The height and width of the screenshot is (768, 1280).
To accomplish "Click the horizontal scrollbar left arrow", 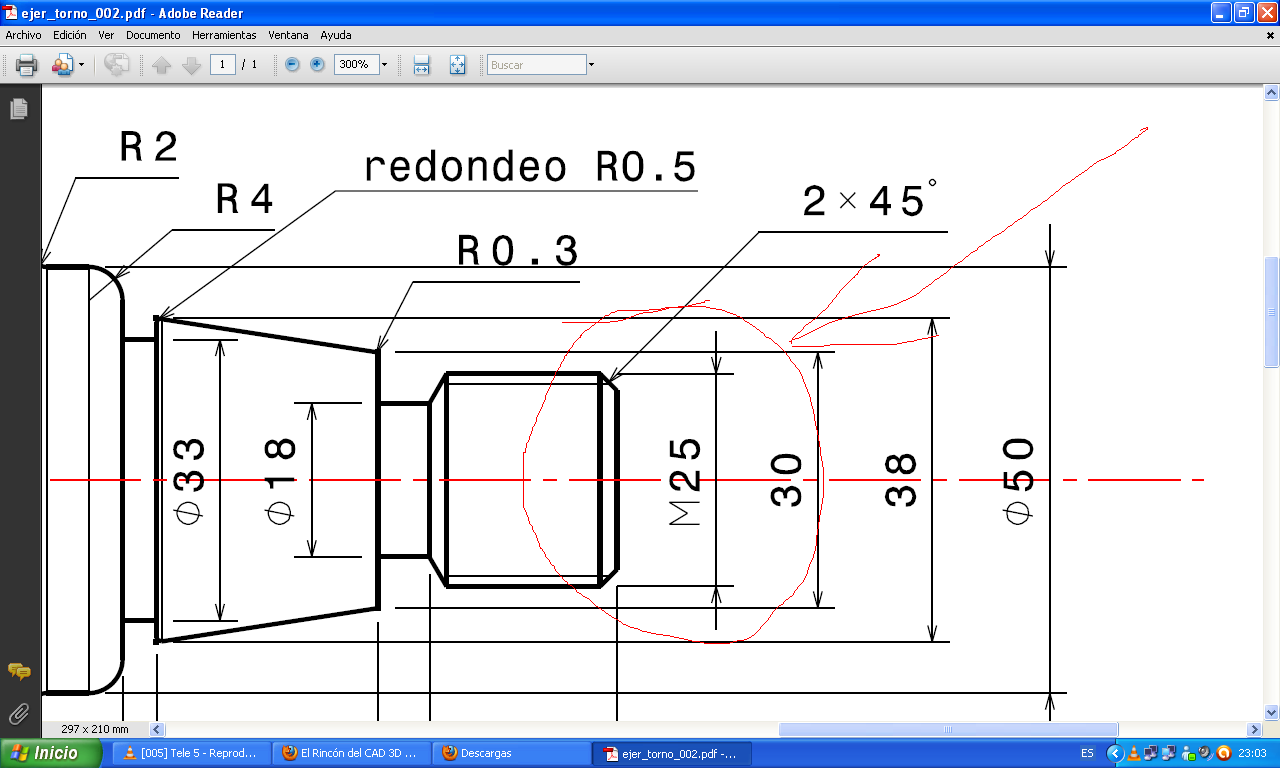I will 157,730.
